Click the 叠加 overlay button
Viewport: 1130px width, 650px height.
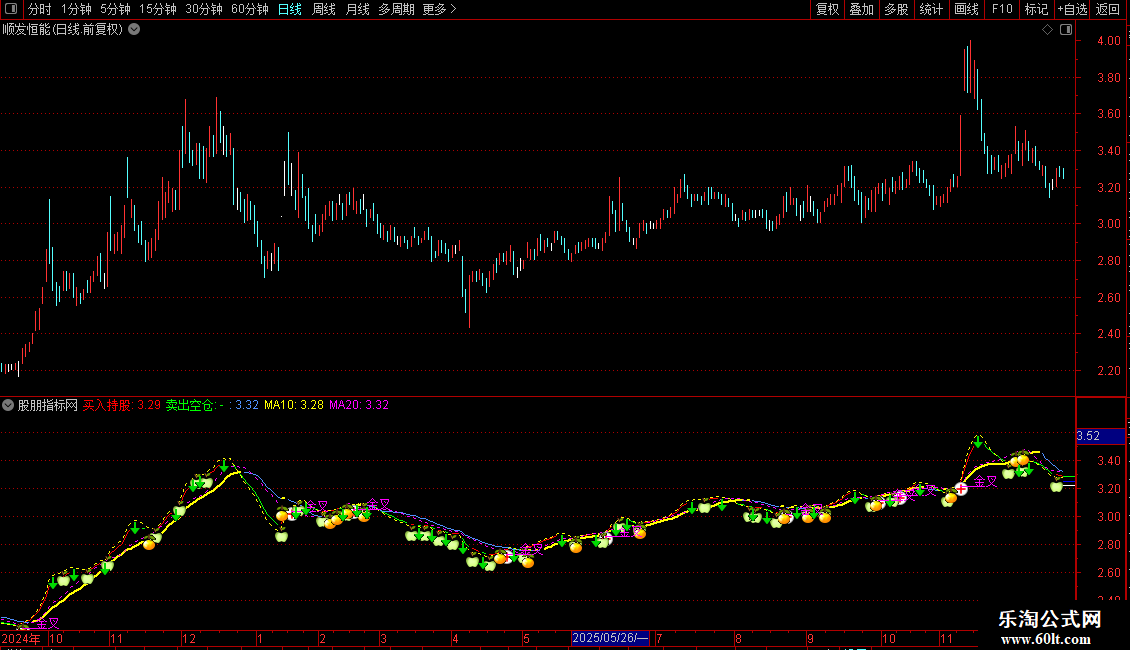click(861, 9)
